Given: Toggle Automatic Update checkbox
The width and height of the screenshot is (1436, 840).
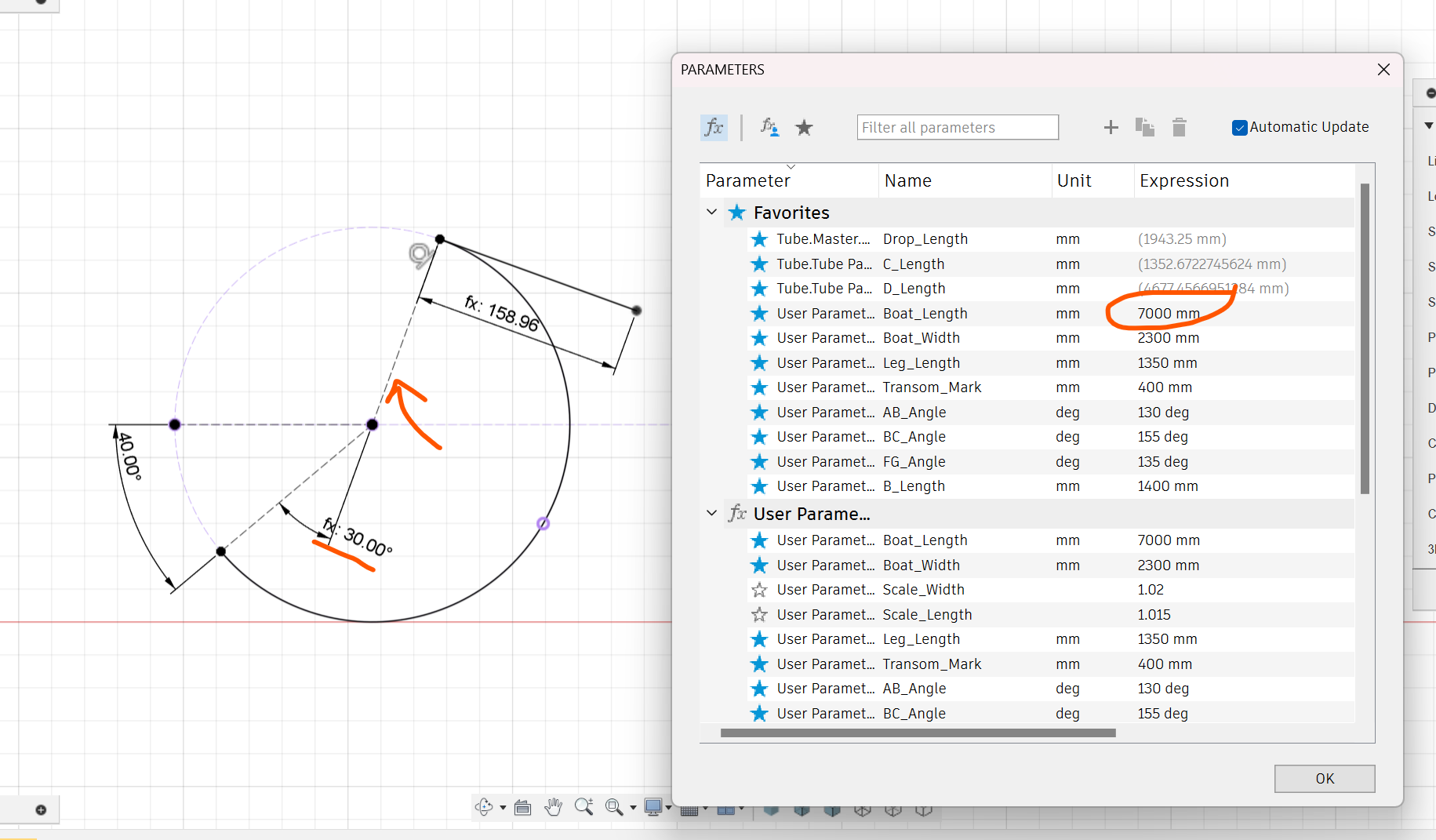Looking at the screenshot, I should coord(1239,128).
